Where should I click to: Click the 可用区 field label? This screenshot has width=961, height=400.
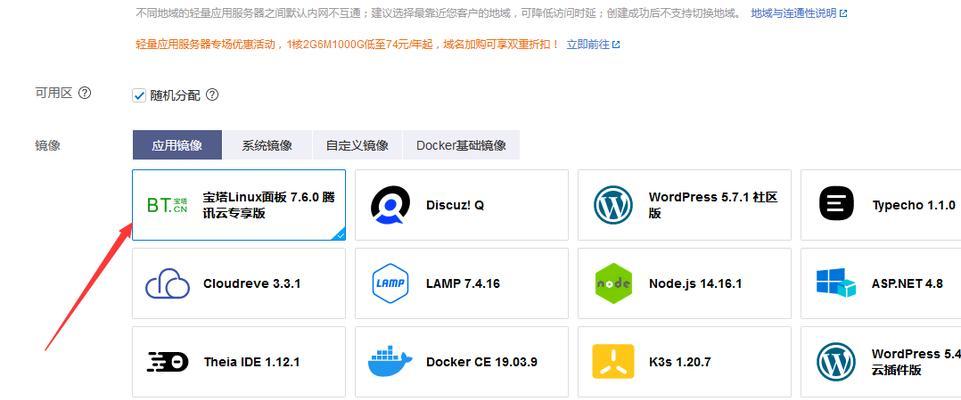54,93
